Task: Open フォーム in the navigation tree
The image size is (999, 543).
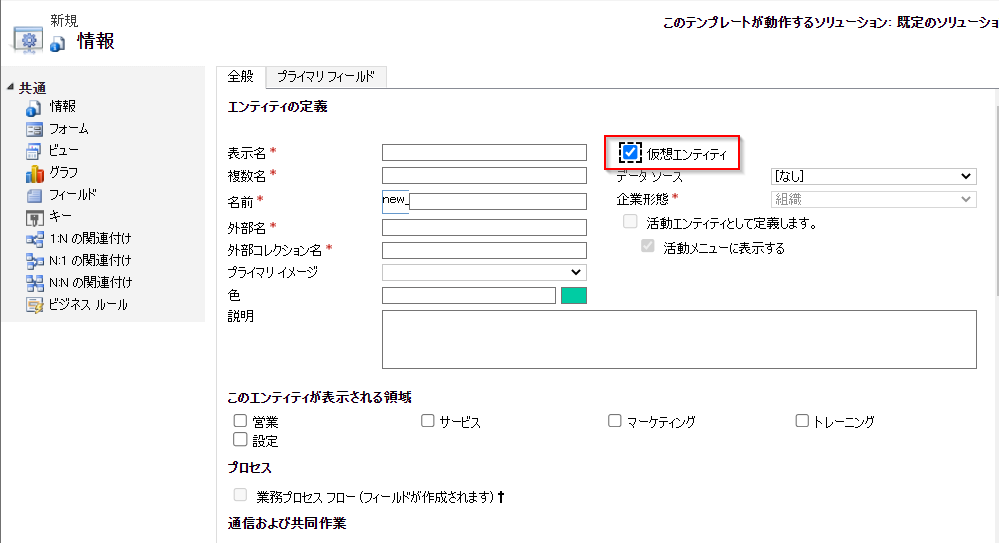Action: [x=69, y=129]
